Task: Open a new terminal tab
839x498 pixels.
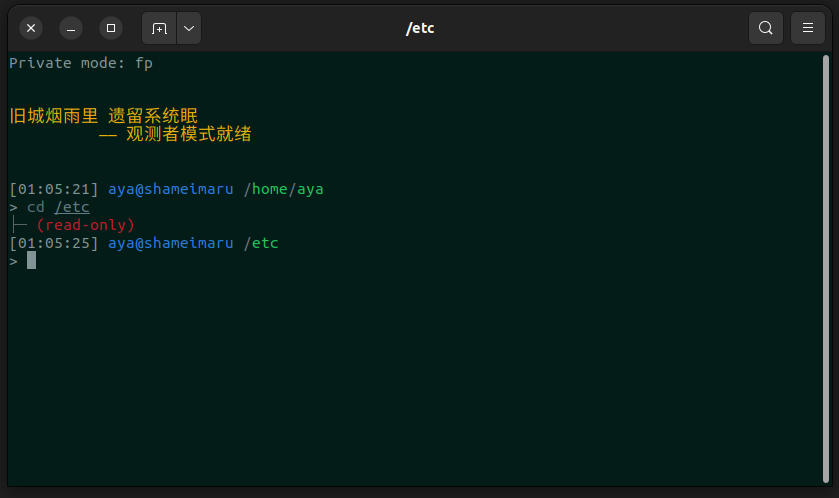Action: [159, 28]
